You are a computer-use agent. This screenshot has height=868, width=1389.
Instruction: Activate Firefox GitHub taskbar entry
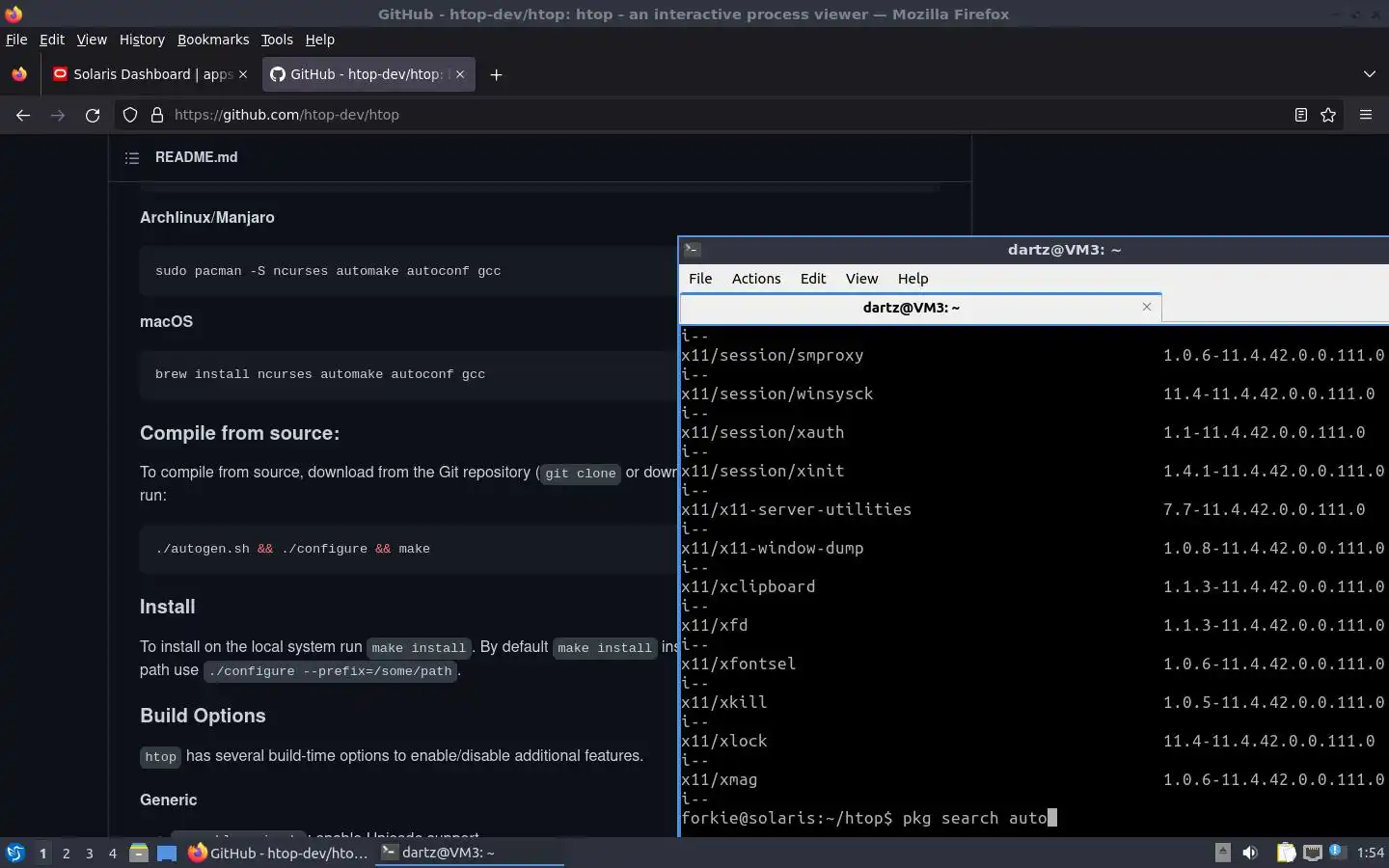coord(278,853)
